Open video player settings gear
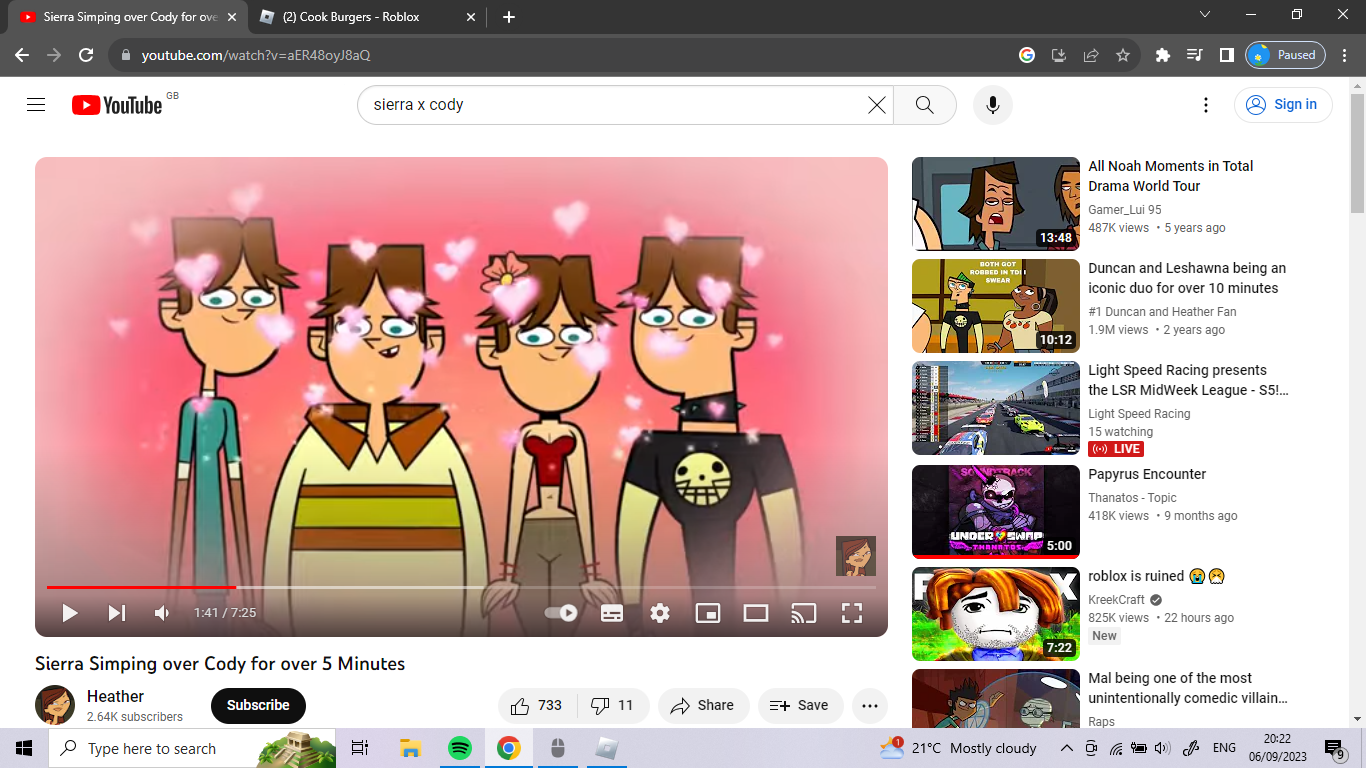This screenshot has width=1366, height=768. pyautogui.click(x=660, y=613)
